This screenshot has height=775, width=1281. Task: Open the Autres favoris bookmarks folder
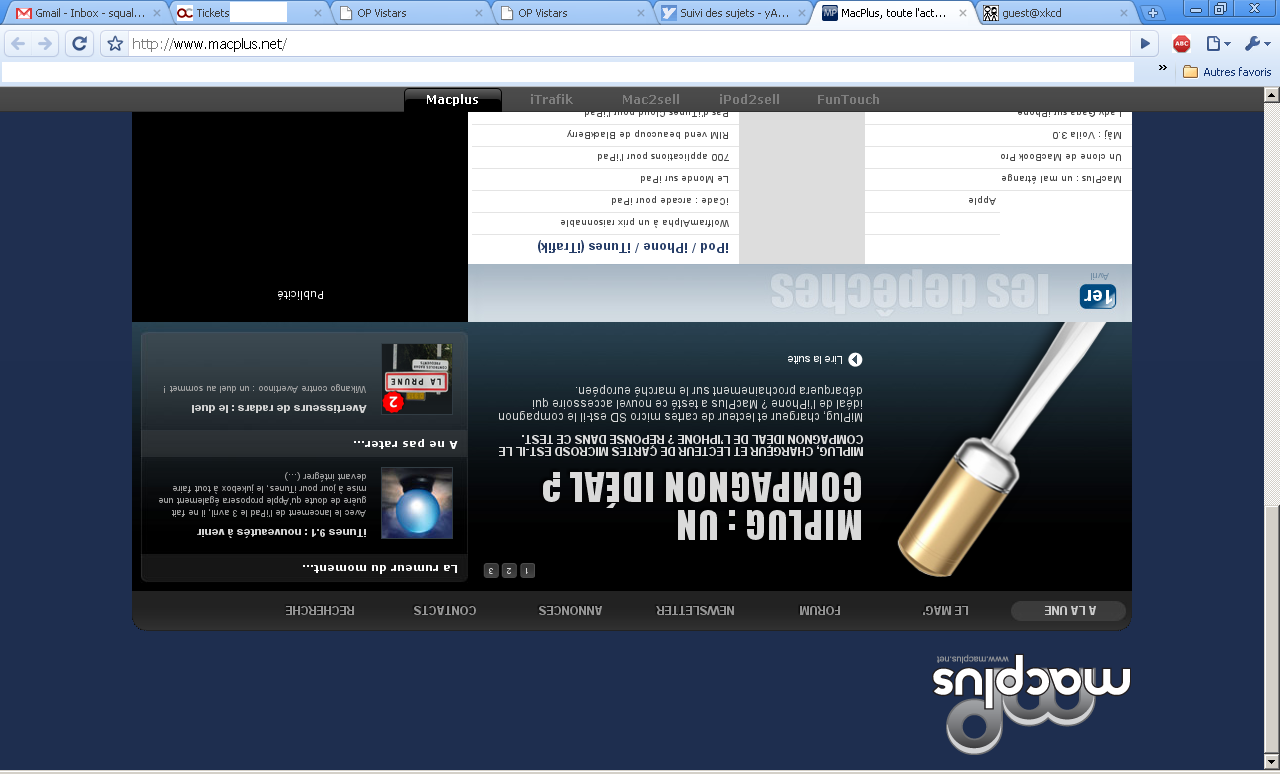coord(1227,72)
